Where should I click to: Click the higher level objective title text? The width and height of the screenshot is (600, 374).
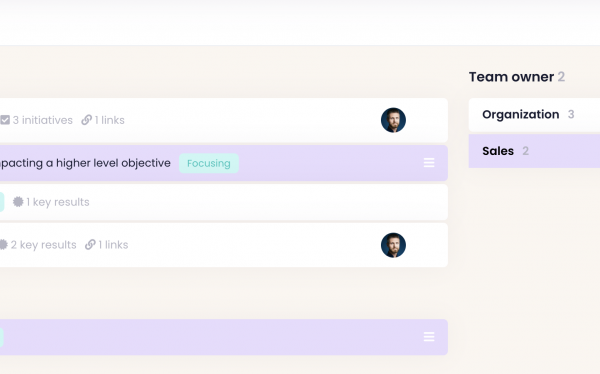[85, 163]
